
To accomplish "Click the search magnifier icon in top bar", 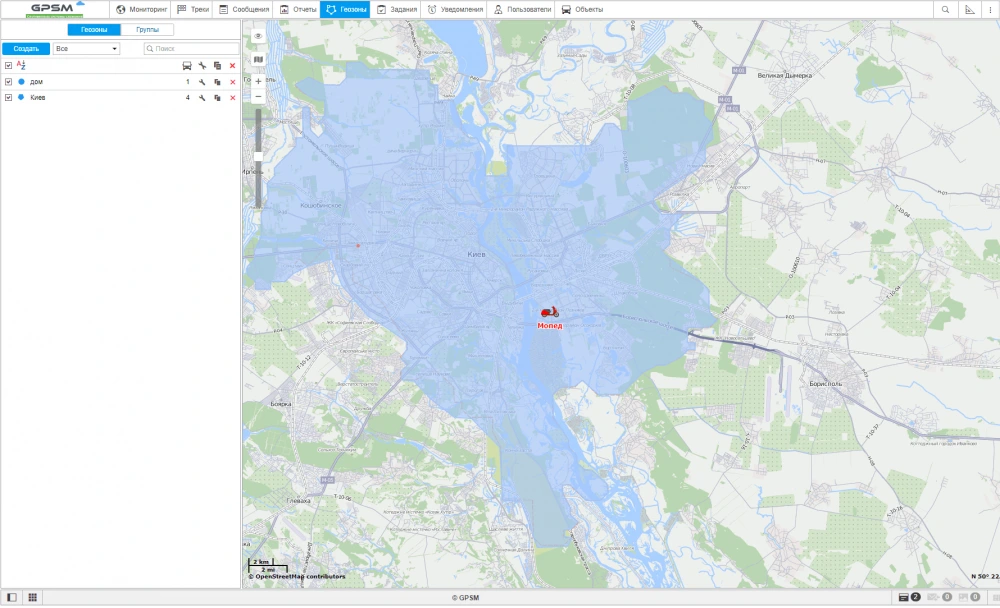I will [945, 9].
